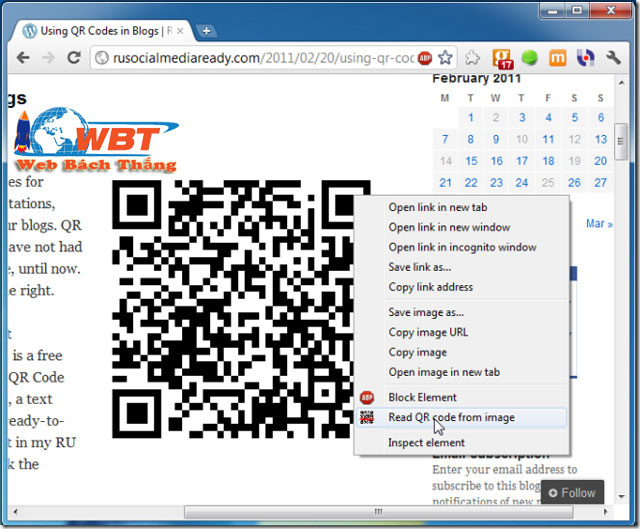Select 'Copy link address' menu entry
This screenshot has height=529, width=640.
431,287
